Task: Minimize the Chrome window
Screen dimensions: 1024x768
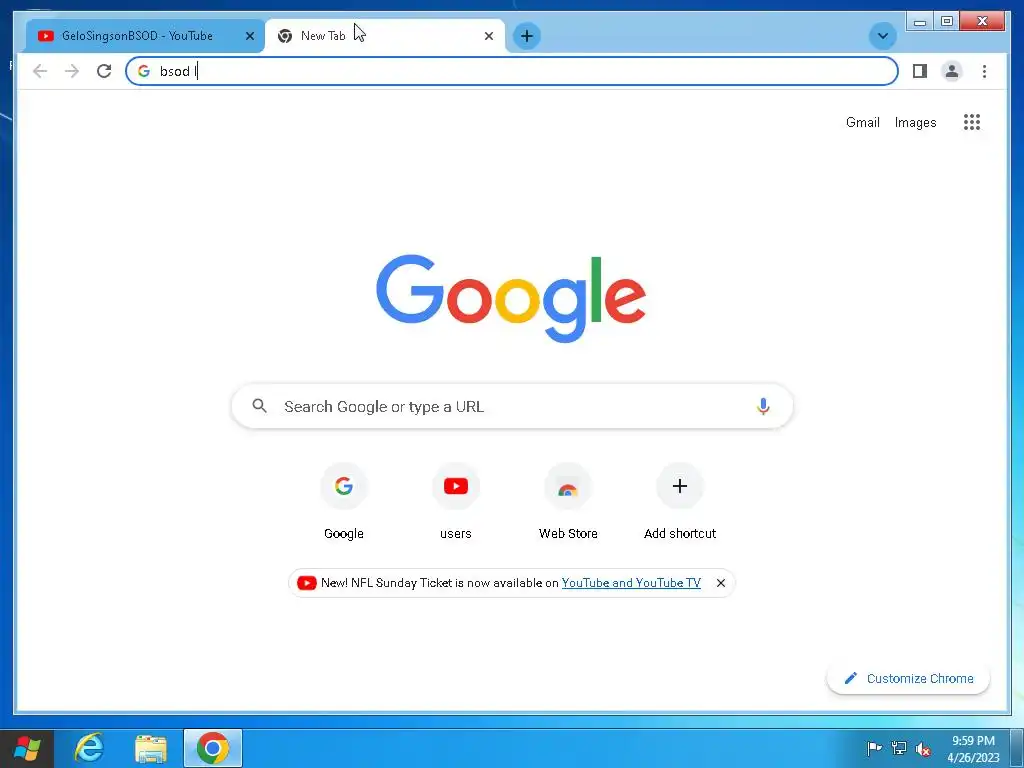Action: [920, 22]
